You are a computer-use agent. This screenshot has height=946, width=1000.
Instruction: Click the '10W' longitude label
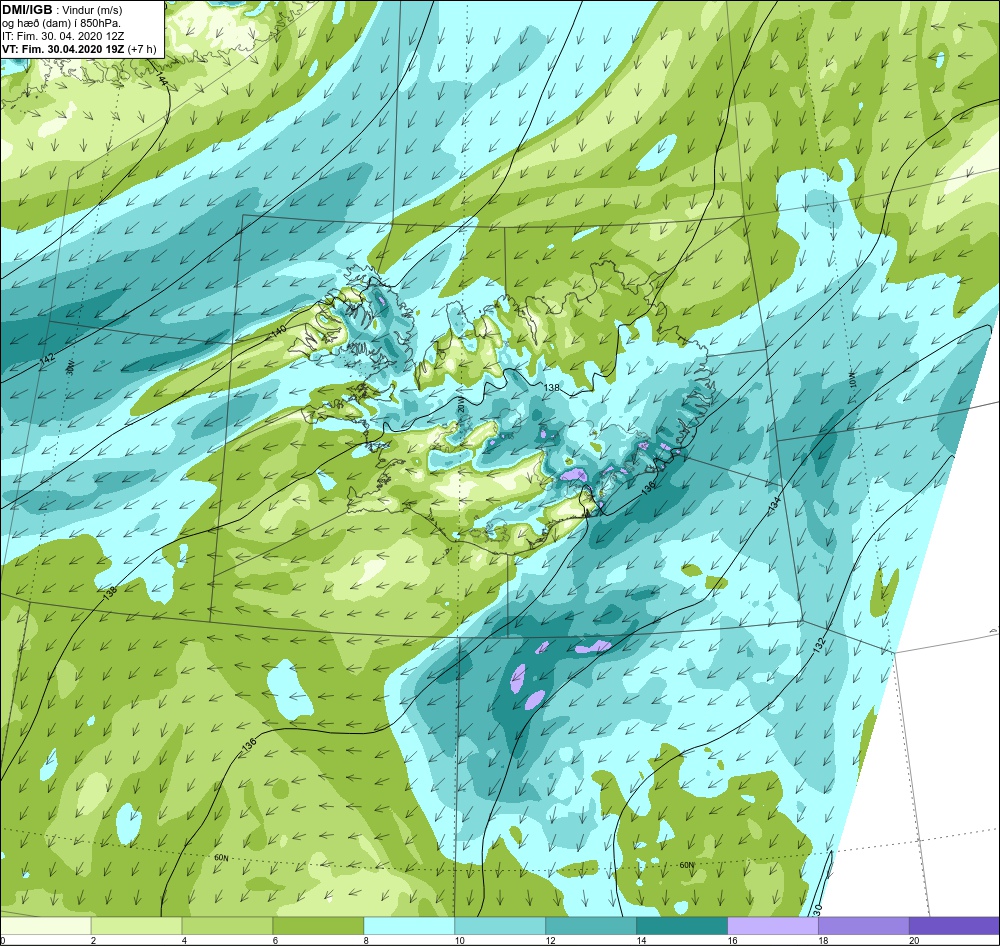851,380
